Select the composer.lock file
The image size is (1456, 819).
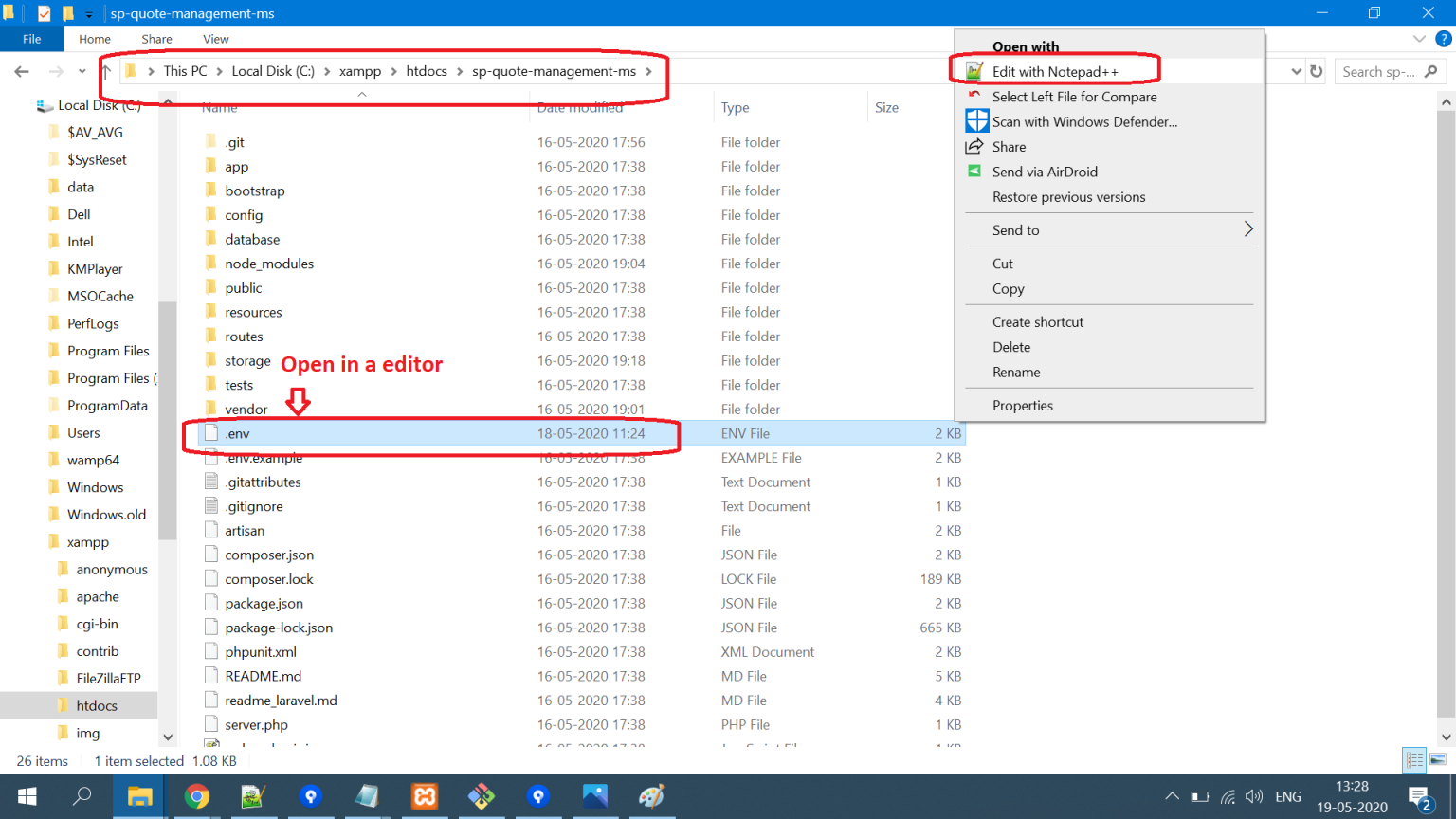[269, 579]
